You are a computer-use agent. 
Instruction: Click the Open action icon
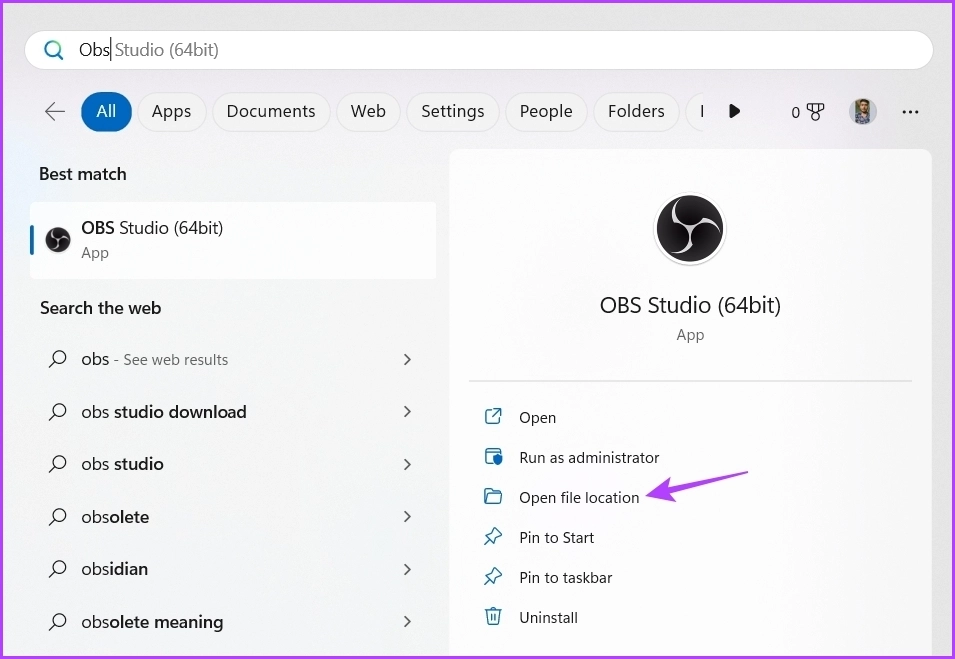(493, 417)
